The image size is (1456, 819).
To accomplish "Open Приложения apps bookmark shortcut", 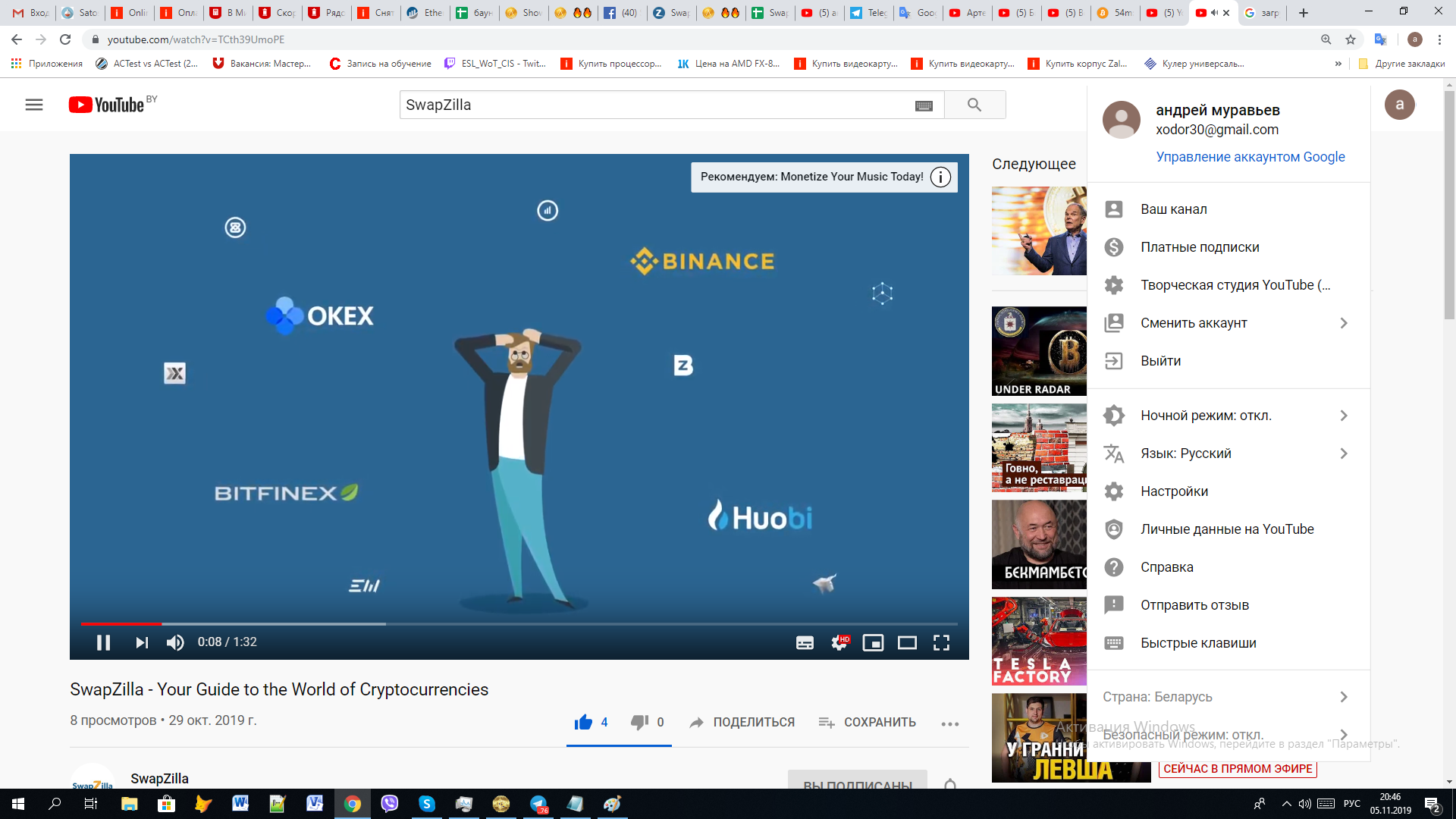I will tap(47, 64).
